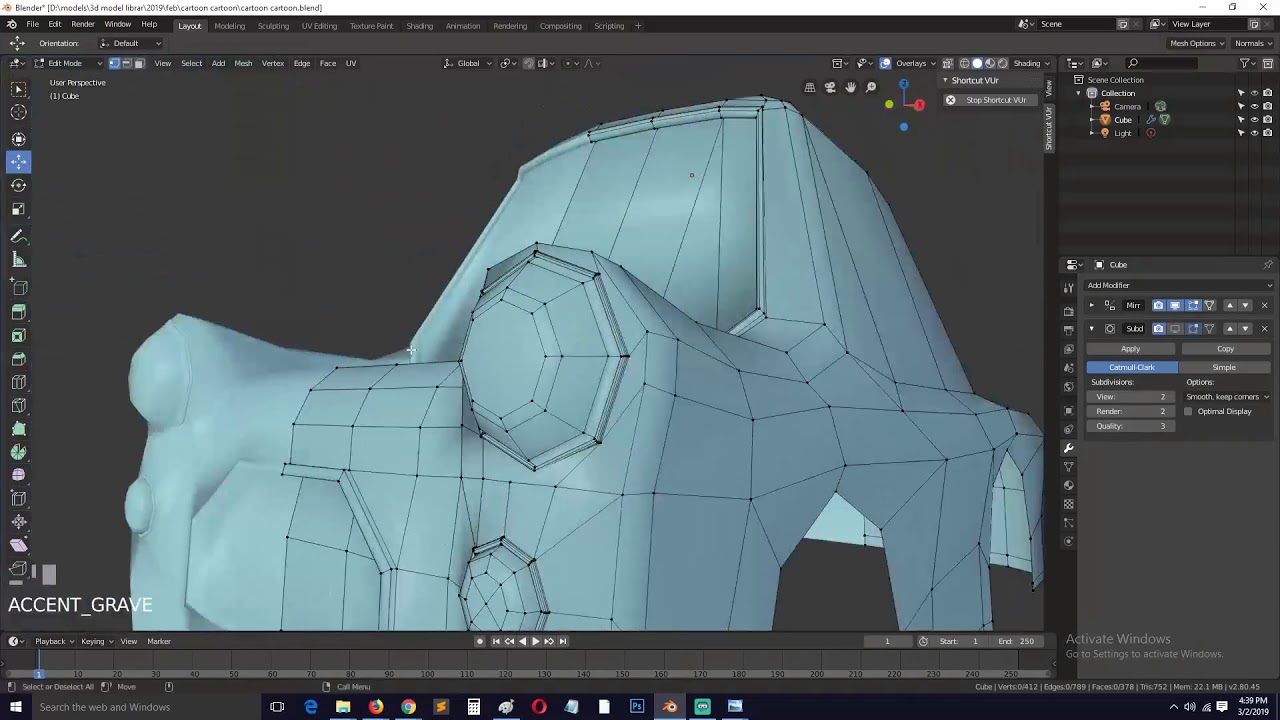Select the Poly Build tool
1280x720 pixels.
[x=18, y=428]
